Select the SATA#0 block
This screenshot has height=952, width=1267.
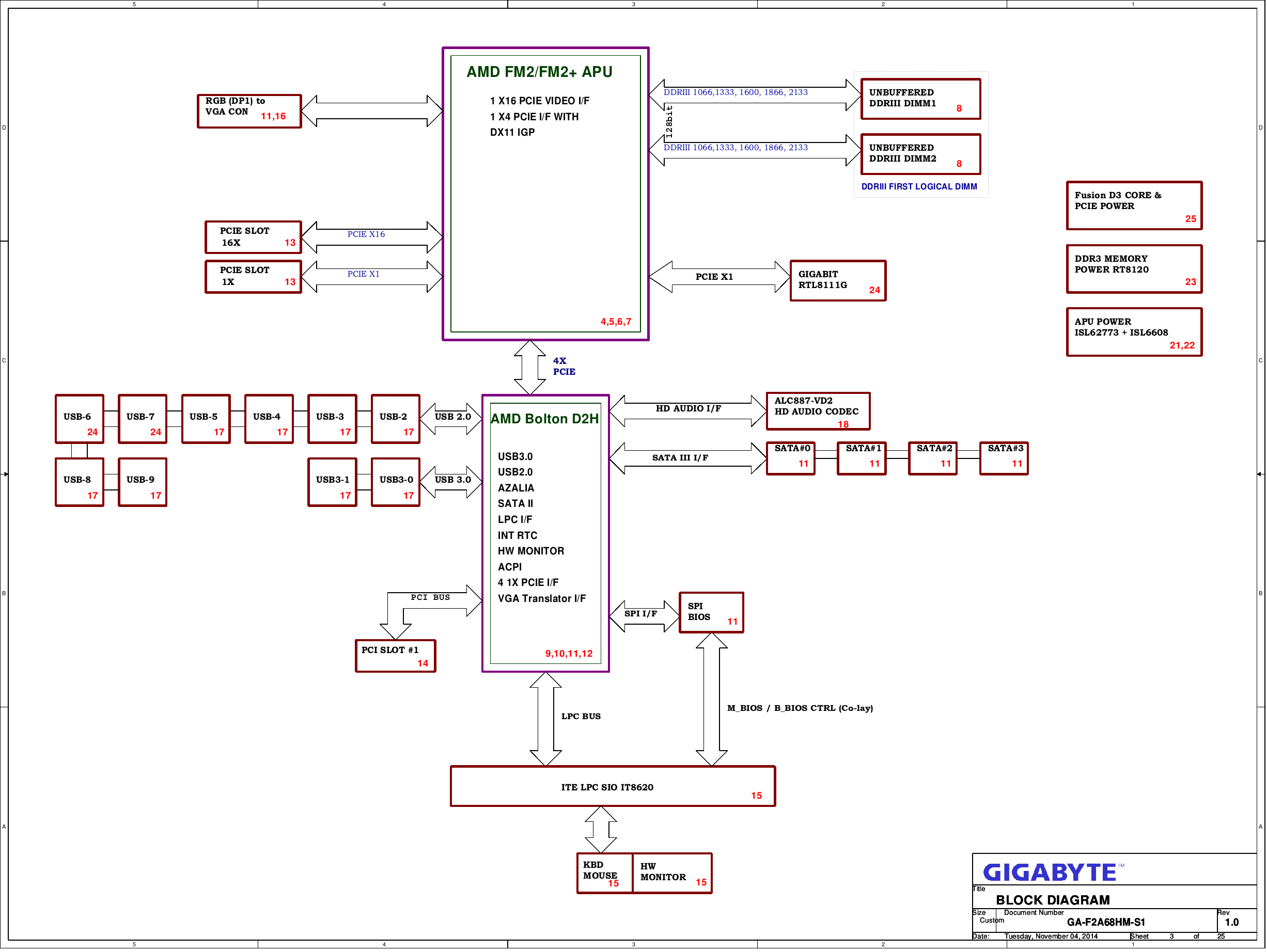click(x=791, y=459)
